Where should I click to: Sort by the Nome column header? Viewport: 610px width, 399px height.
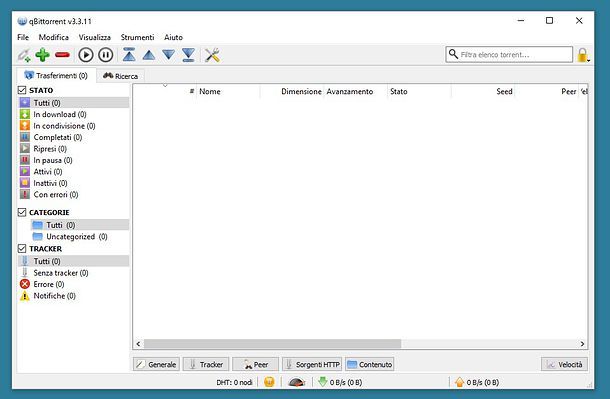coord(228,91)
